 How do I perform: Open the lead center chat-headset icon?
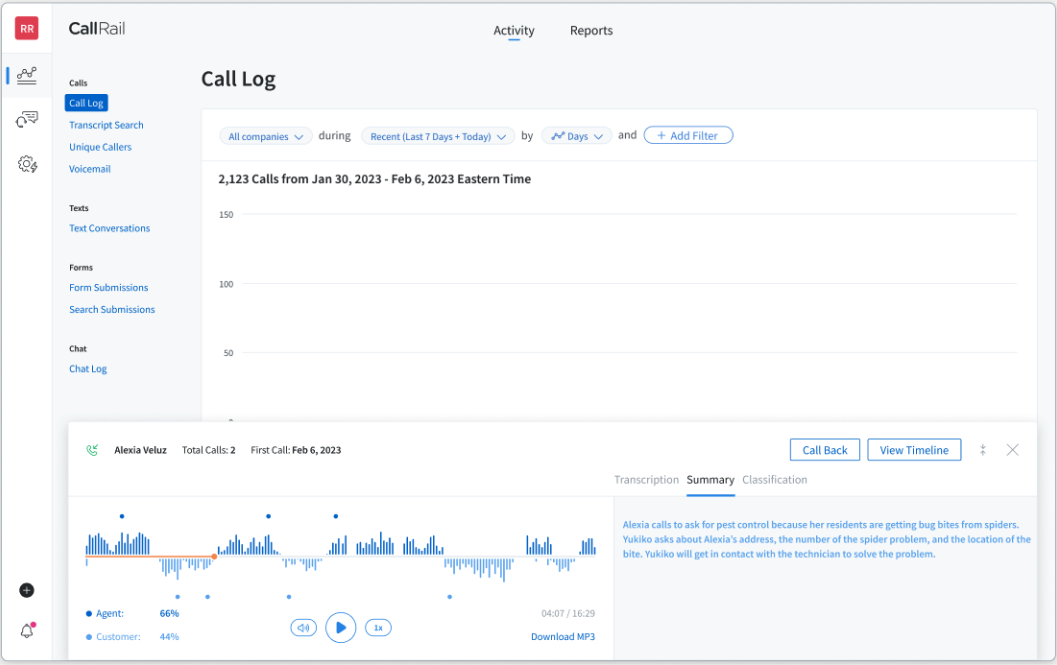[x=27, y=120]
